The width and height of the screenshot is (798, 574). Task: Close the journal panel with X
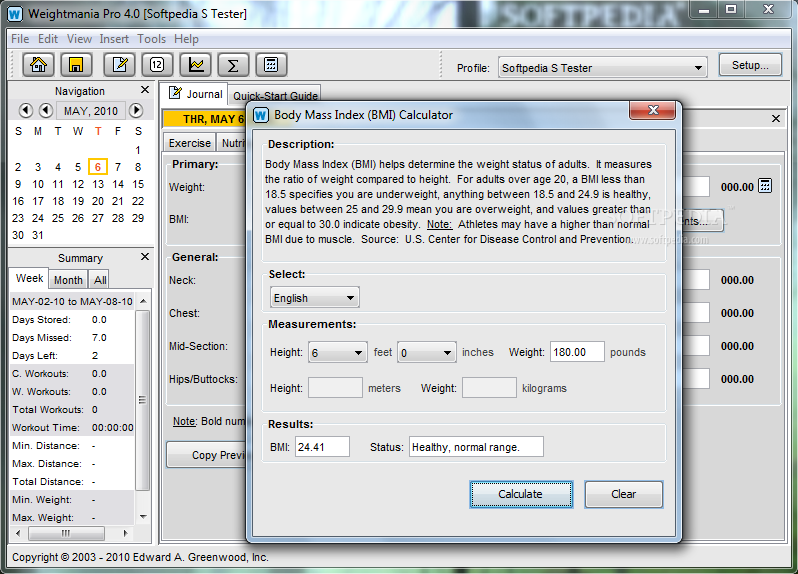click(776, 119)
